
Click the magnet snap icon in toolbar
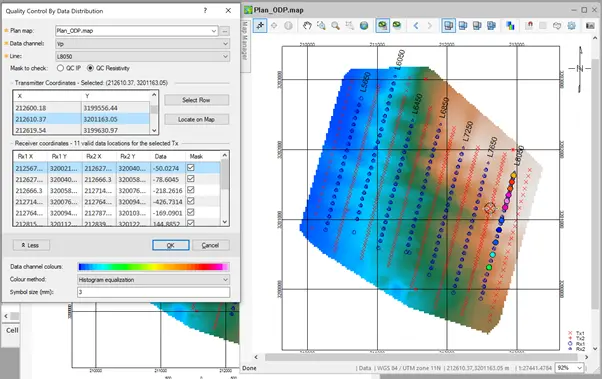pyautogui.click(x=529, y=26)
